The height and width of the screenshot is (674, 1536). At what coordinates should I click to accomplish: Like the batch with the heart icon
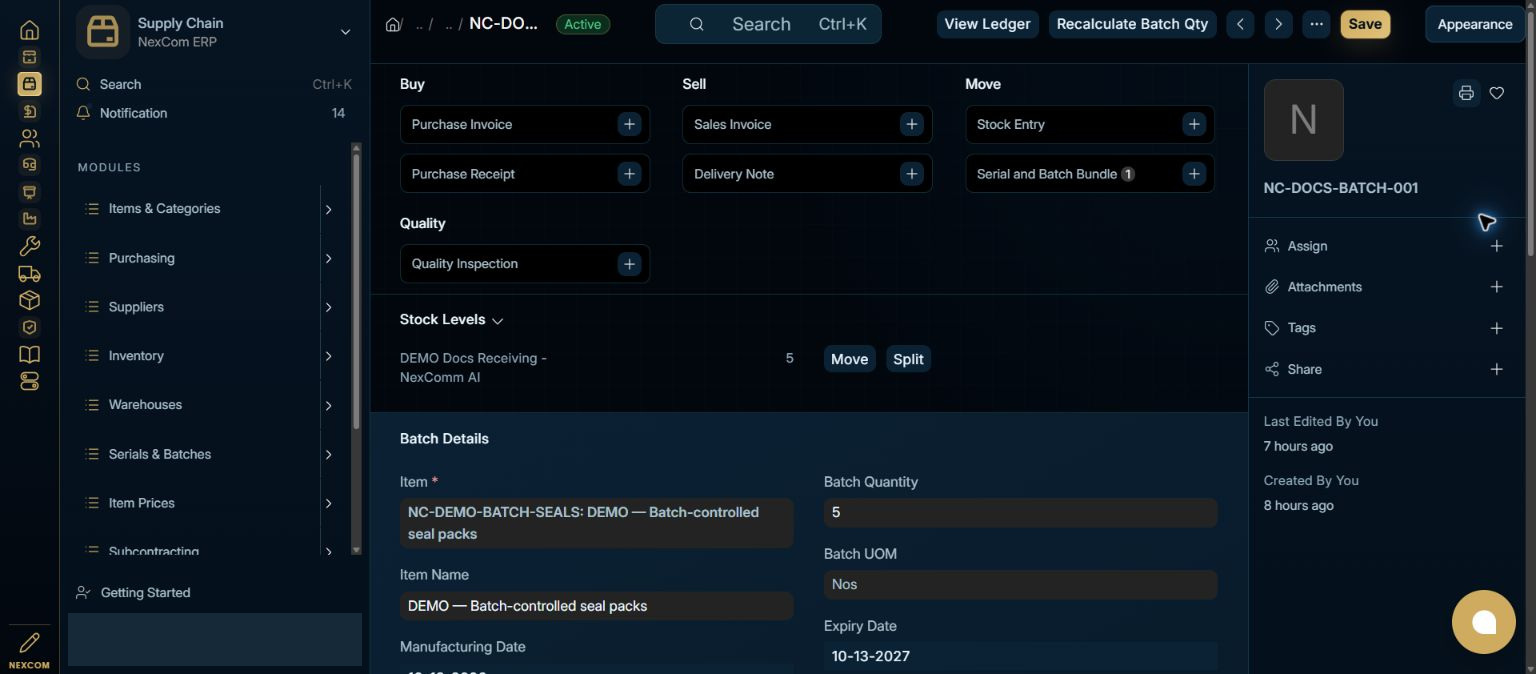click(x=1497, y=93)
